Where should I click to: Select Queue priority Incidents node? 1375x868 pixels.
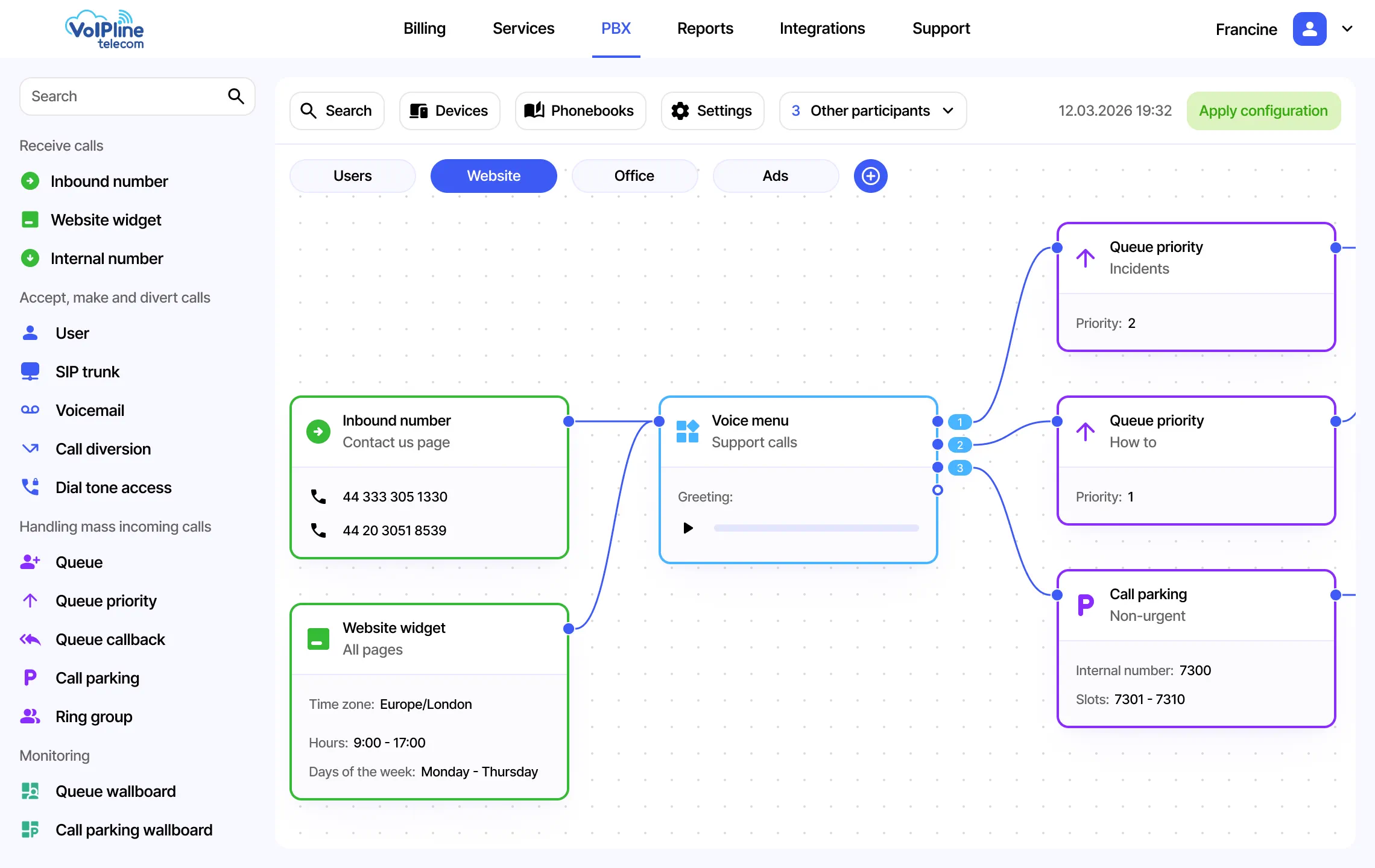(1196, 287)
